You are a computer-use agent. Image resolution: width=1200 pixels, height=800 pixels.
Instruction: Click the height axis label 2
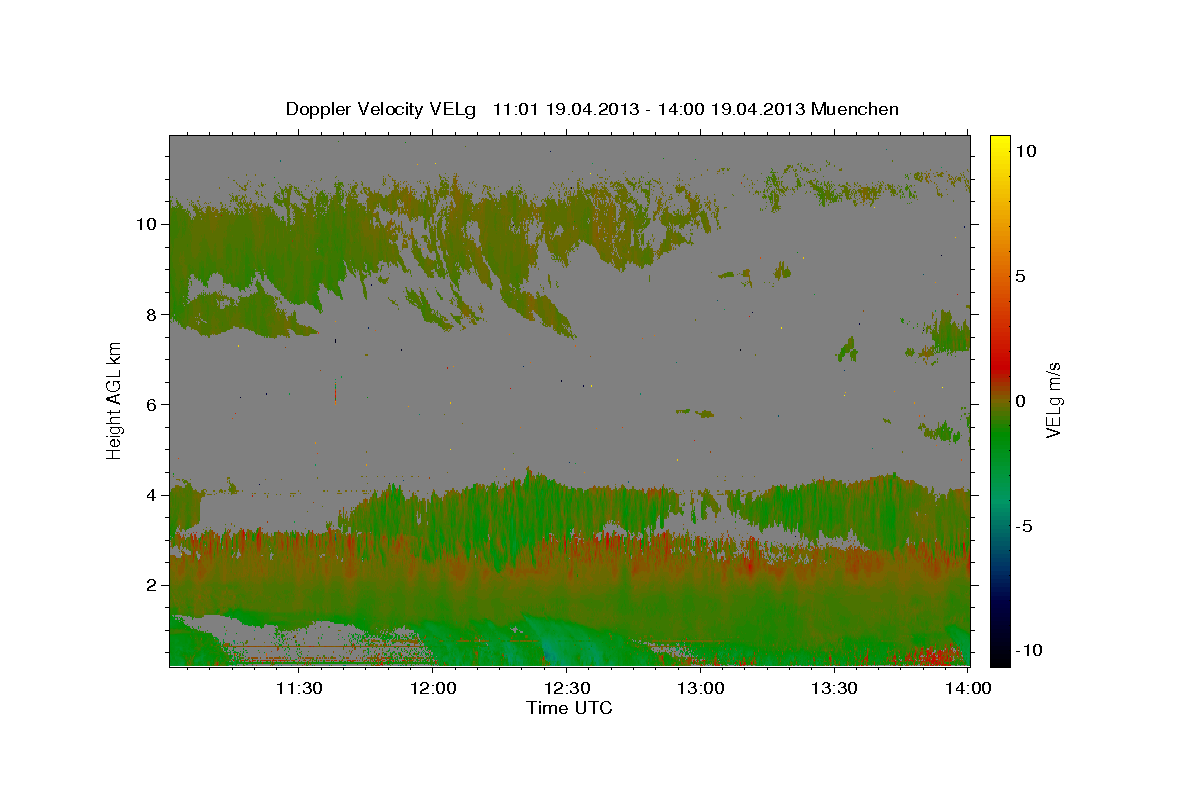[152, 585]
